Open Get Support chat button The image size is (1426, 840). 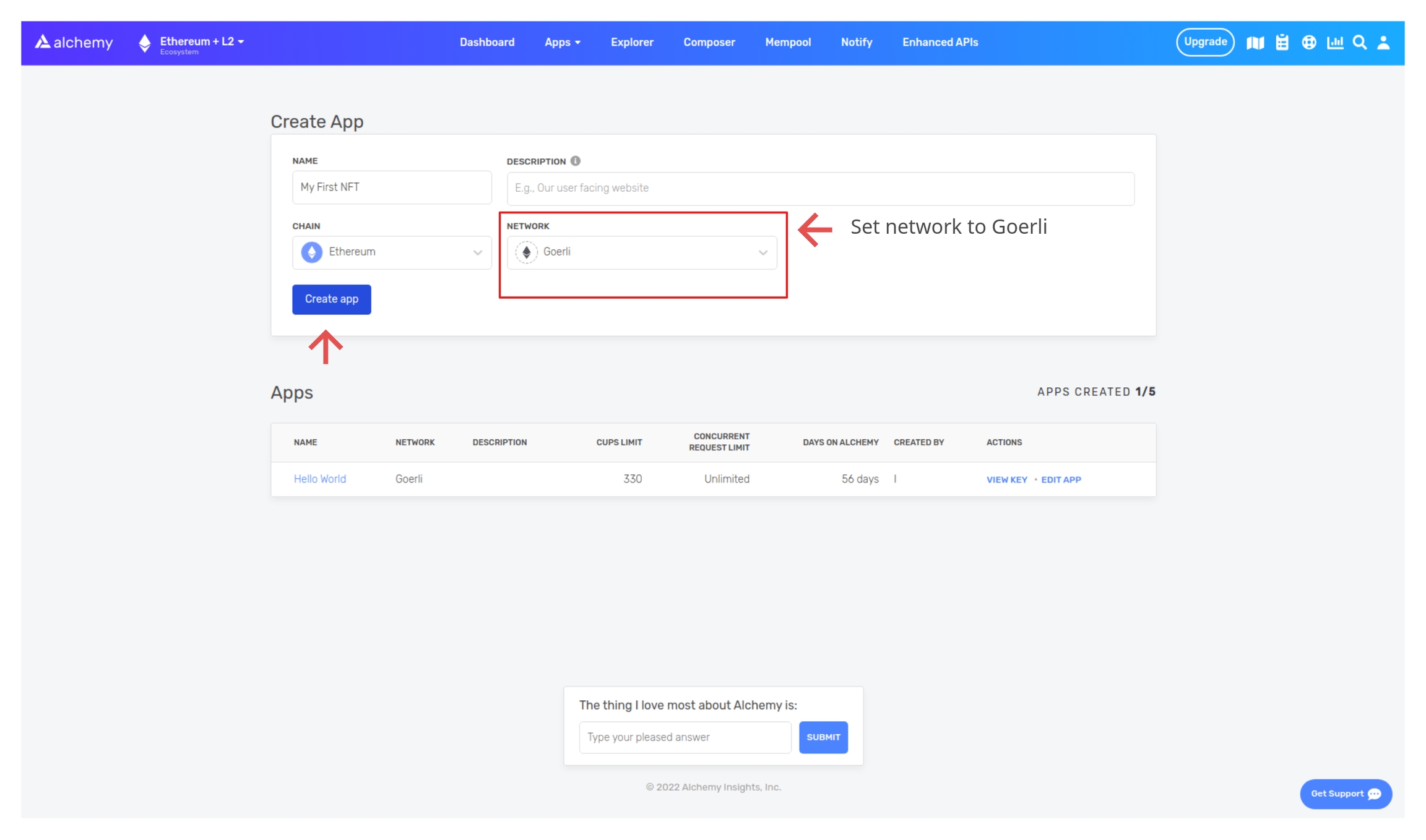1346,794
